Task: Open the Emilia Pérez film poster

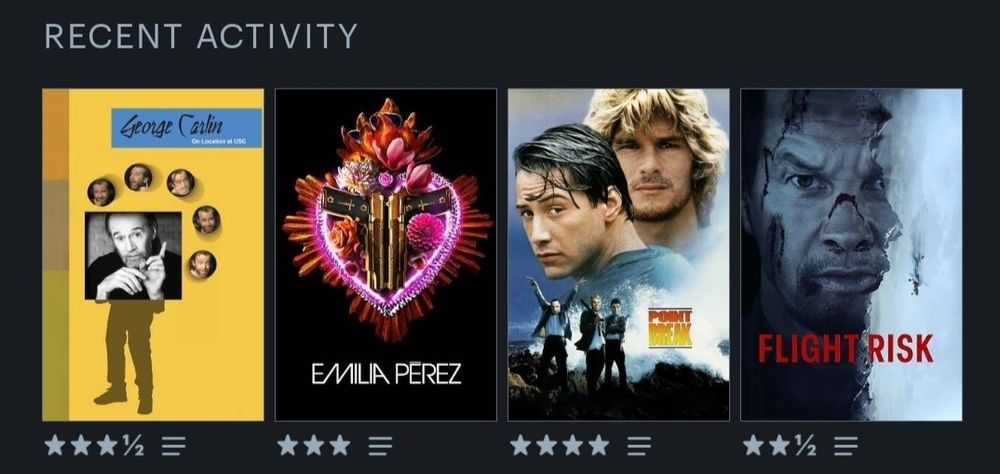Action: [x=386, y=255]
